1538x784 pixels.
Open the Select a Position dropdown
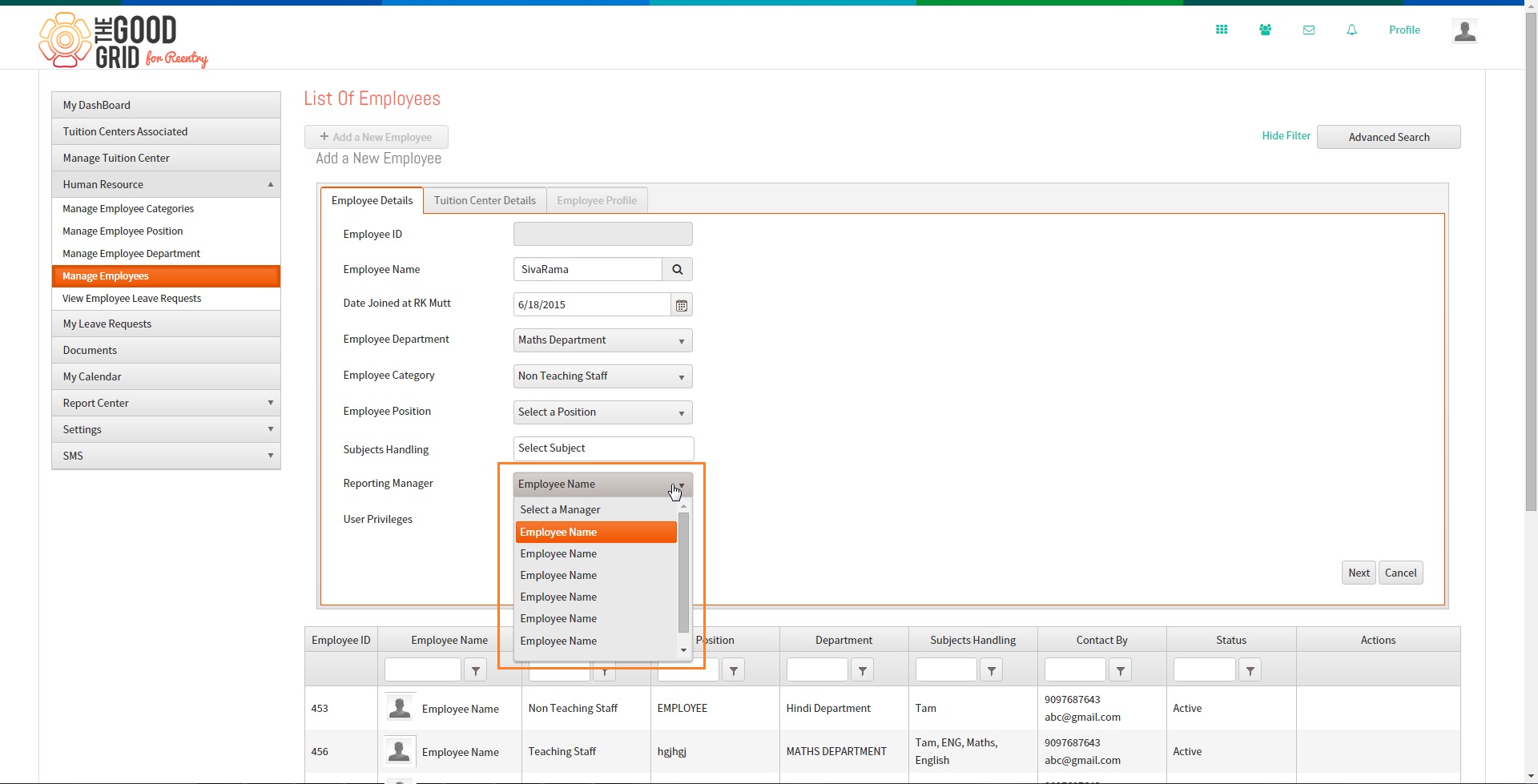pos(602,412)
